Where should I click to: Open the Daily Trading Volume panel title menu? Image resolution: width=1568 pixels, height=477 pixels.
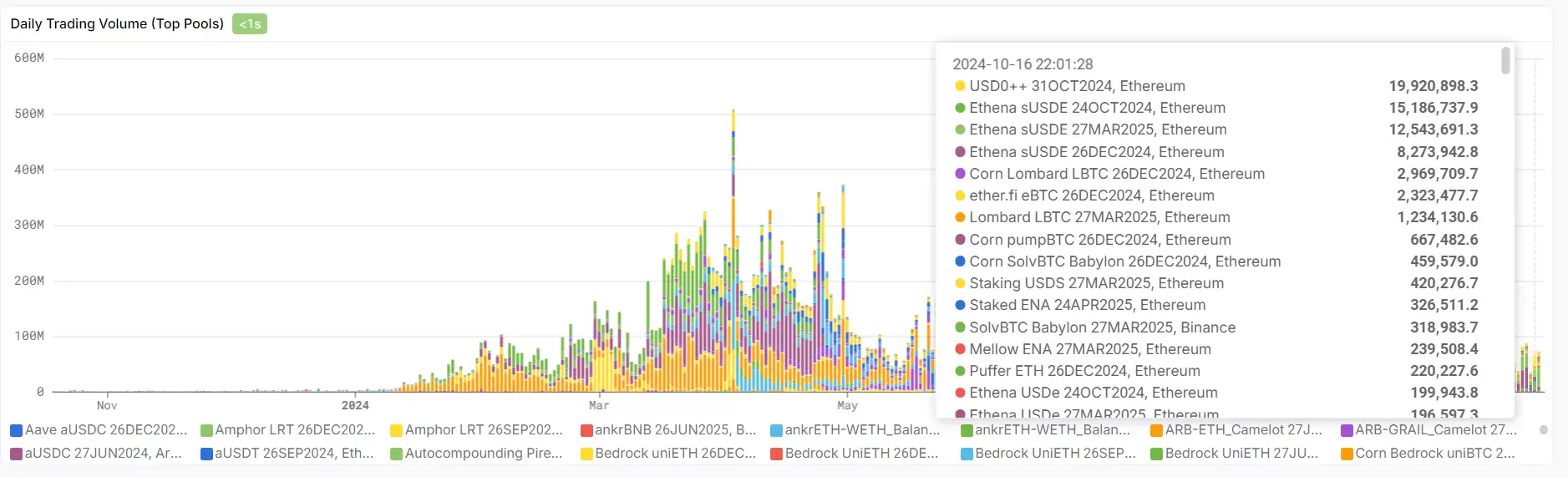click(x=117, y=23)
